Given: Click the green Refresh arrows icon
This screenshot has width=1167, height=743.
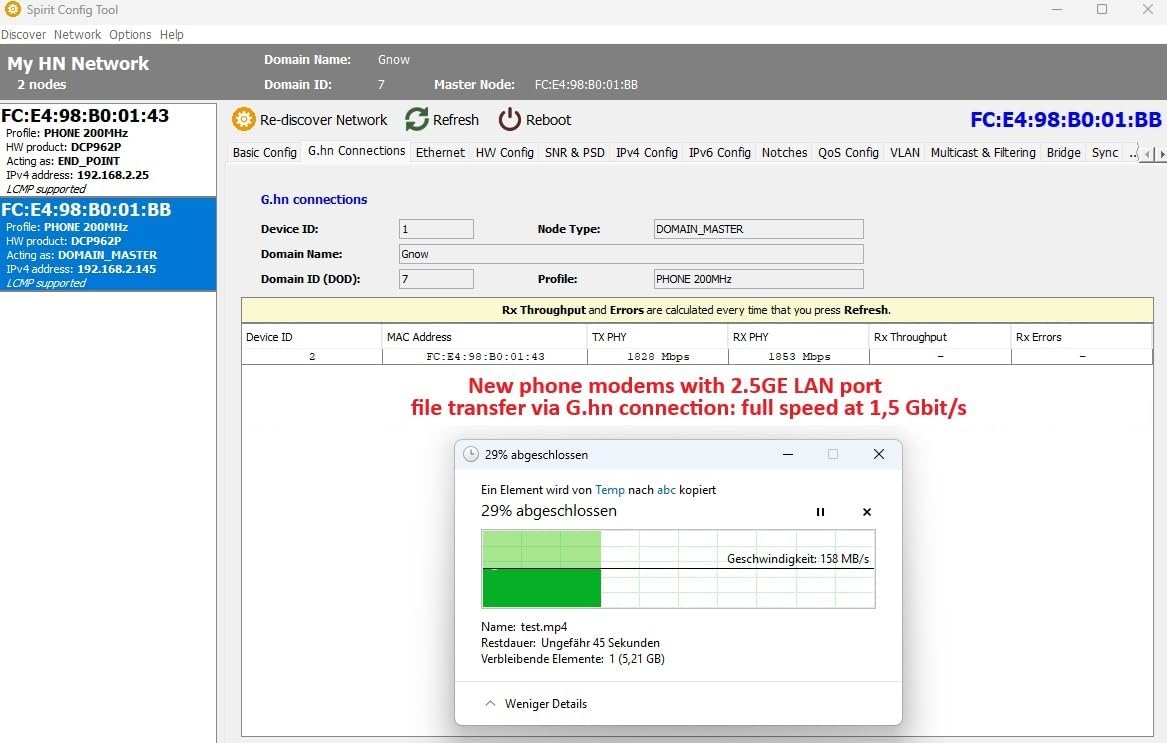Looking at the screenshot, I should point(417,119).
